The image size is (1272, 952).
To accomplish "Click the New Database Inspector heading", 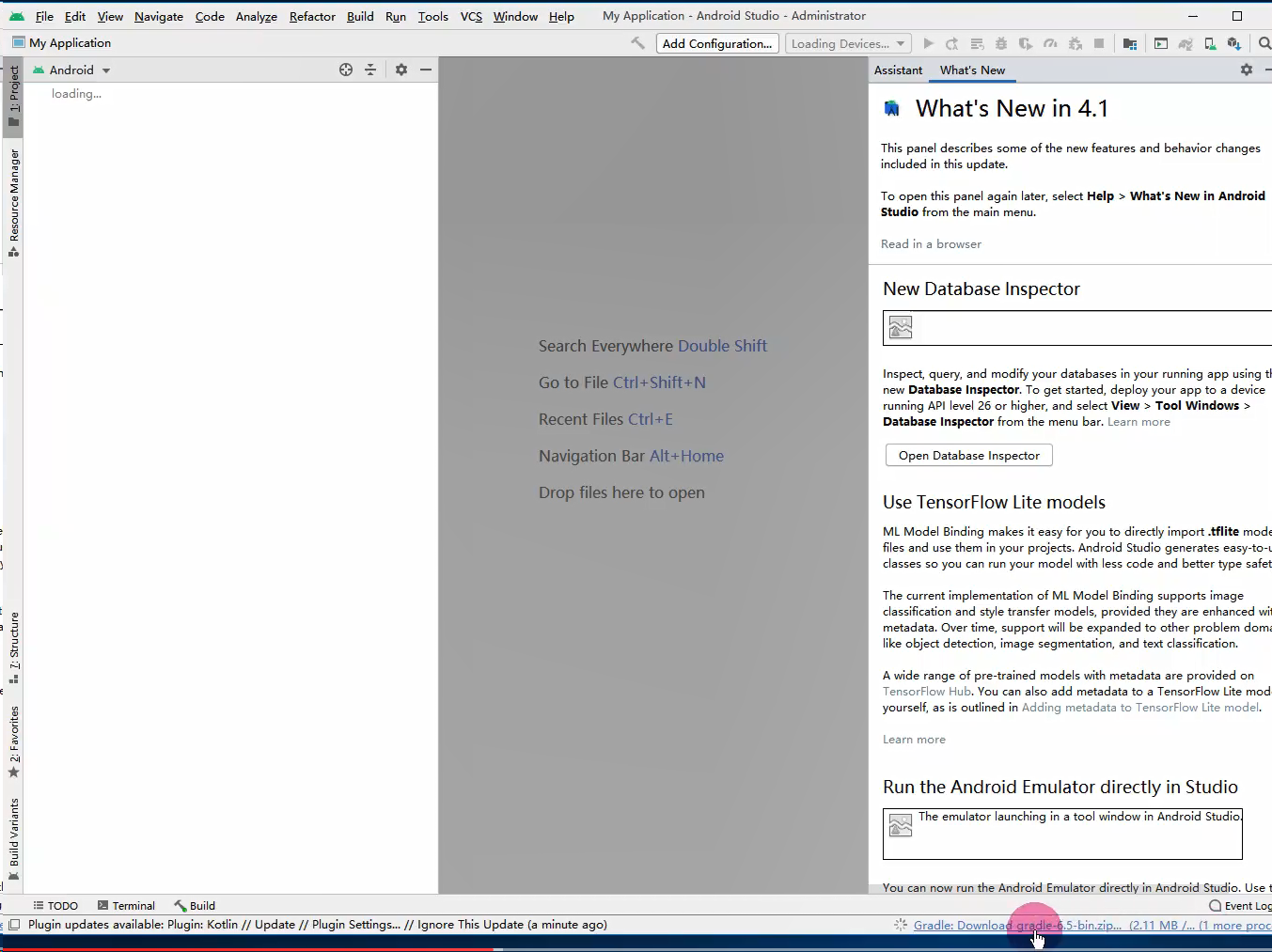I will [x=981, y=289].
